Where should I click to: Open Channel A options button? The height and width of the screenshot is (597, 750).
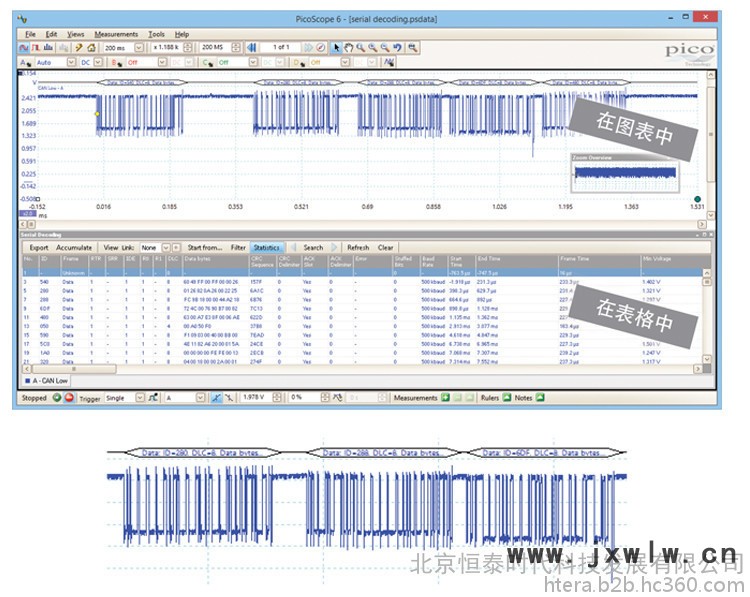[x=26, y=63]
